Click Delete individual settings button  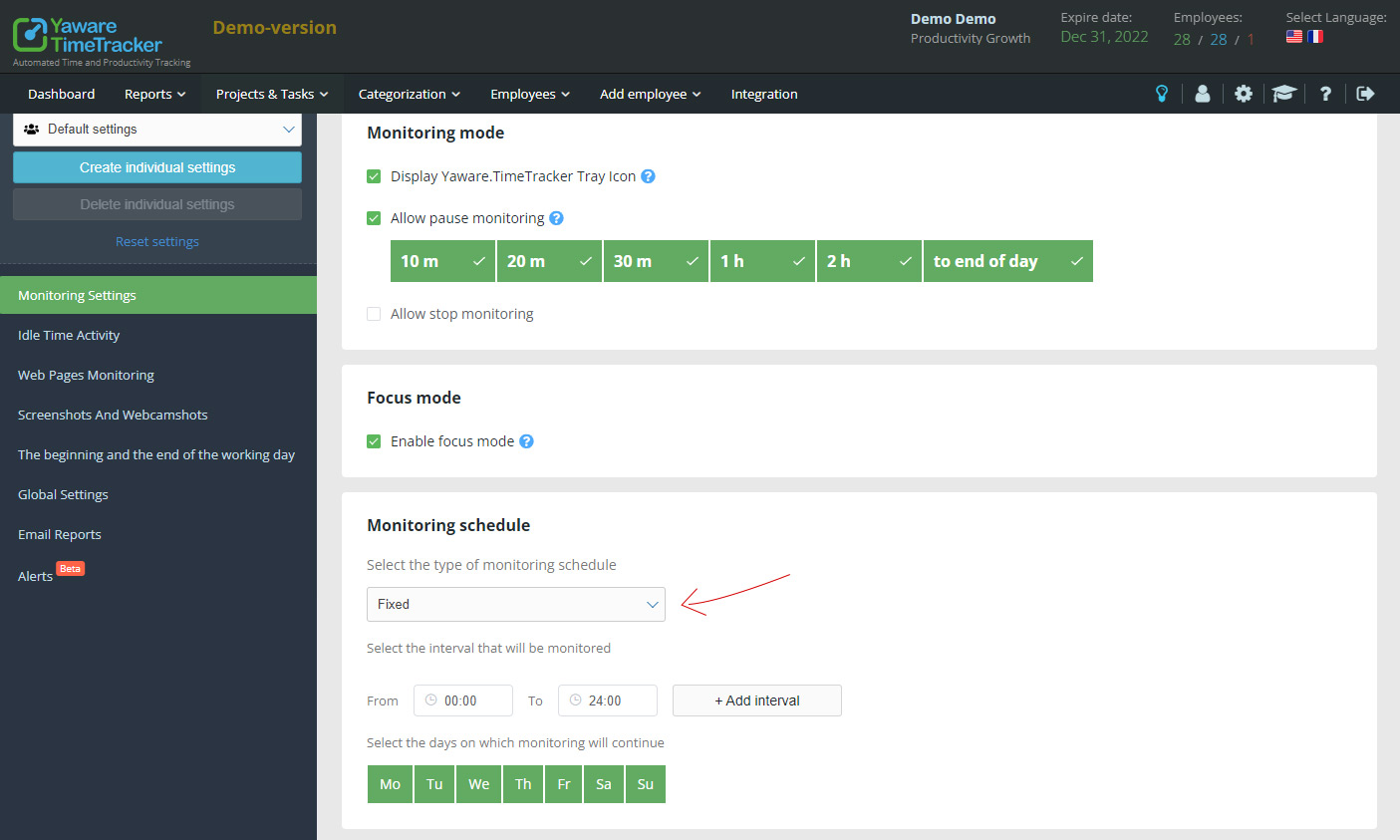tap(157, 204)
